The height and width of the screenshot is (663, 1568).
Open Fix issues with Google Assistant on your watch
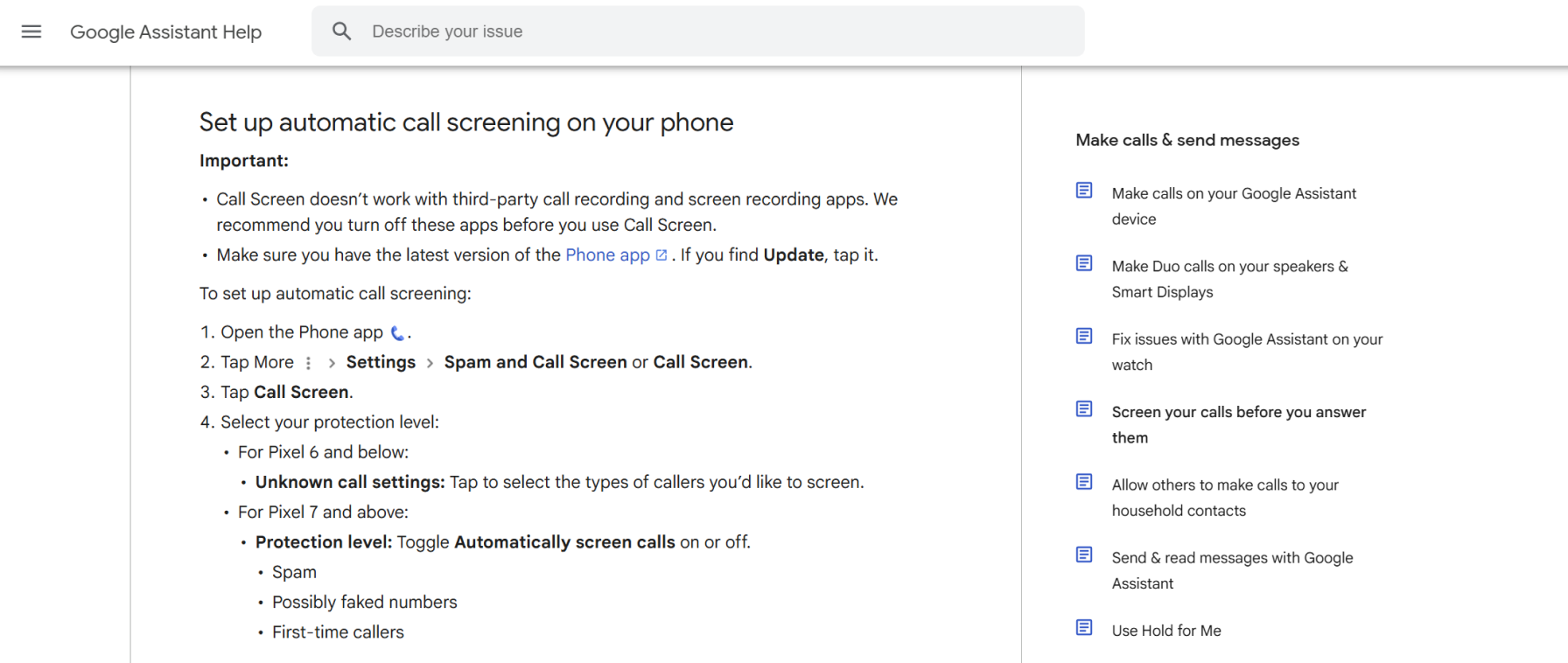[1247, 352]
